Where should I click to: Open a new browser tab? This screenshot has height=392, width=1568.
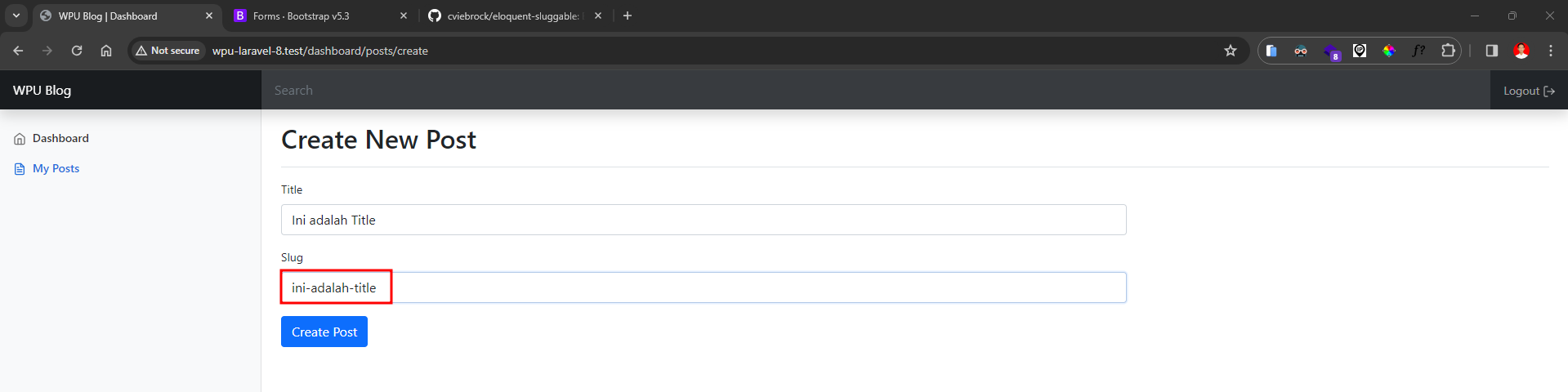[627, 16]
